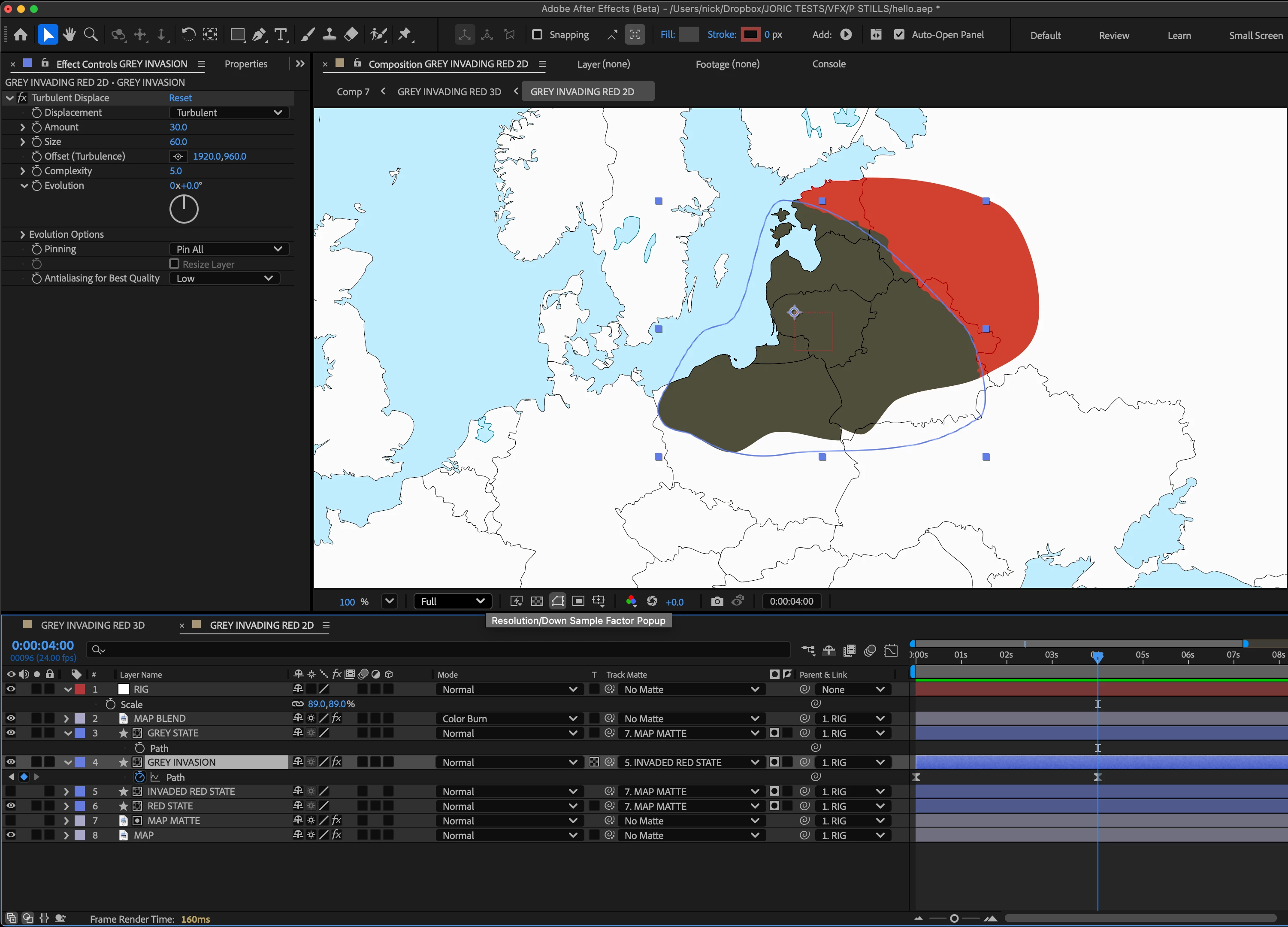Enable the Snapping checkbox
Screen dimensions: 1288x927
point(537,35)
